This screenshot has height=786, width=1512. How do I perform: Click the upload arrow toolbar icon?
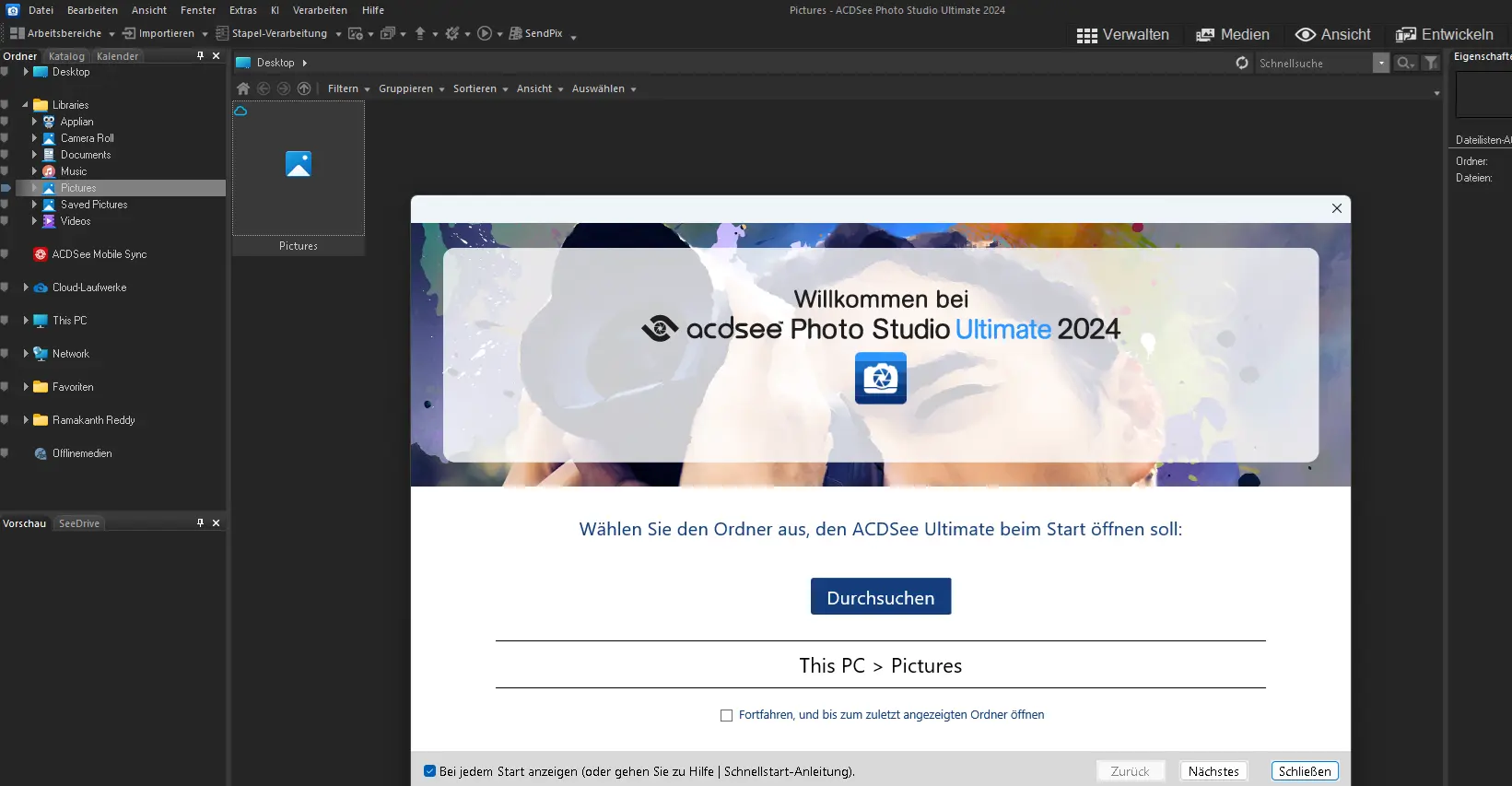click(x=420, y=33)
